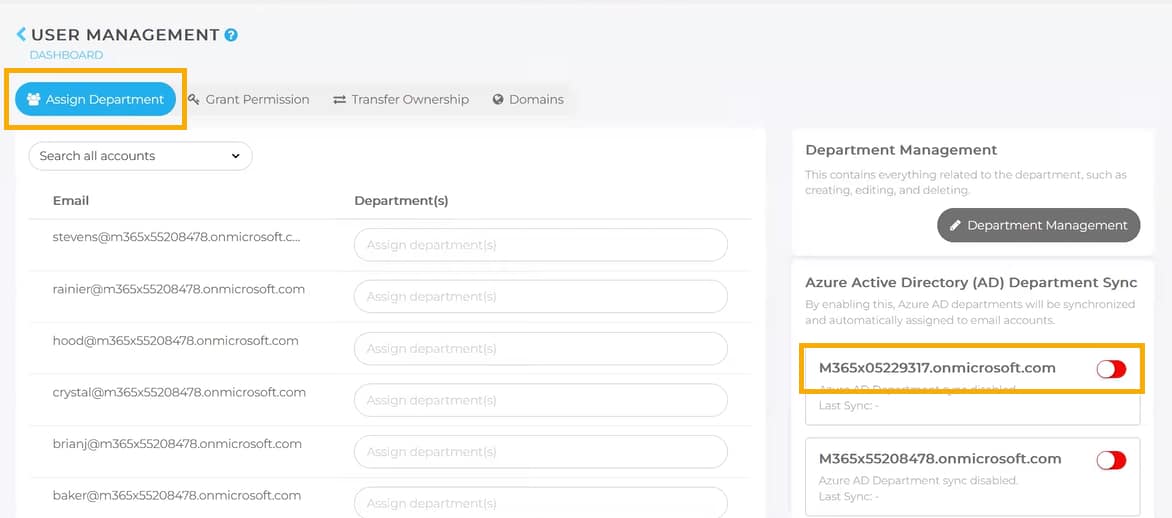Click the swap arrows Transfer Ownership icon
1172x518 pixels.
tap(340, 100)
